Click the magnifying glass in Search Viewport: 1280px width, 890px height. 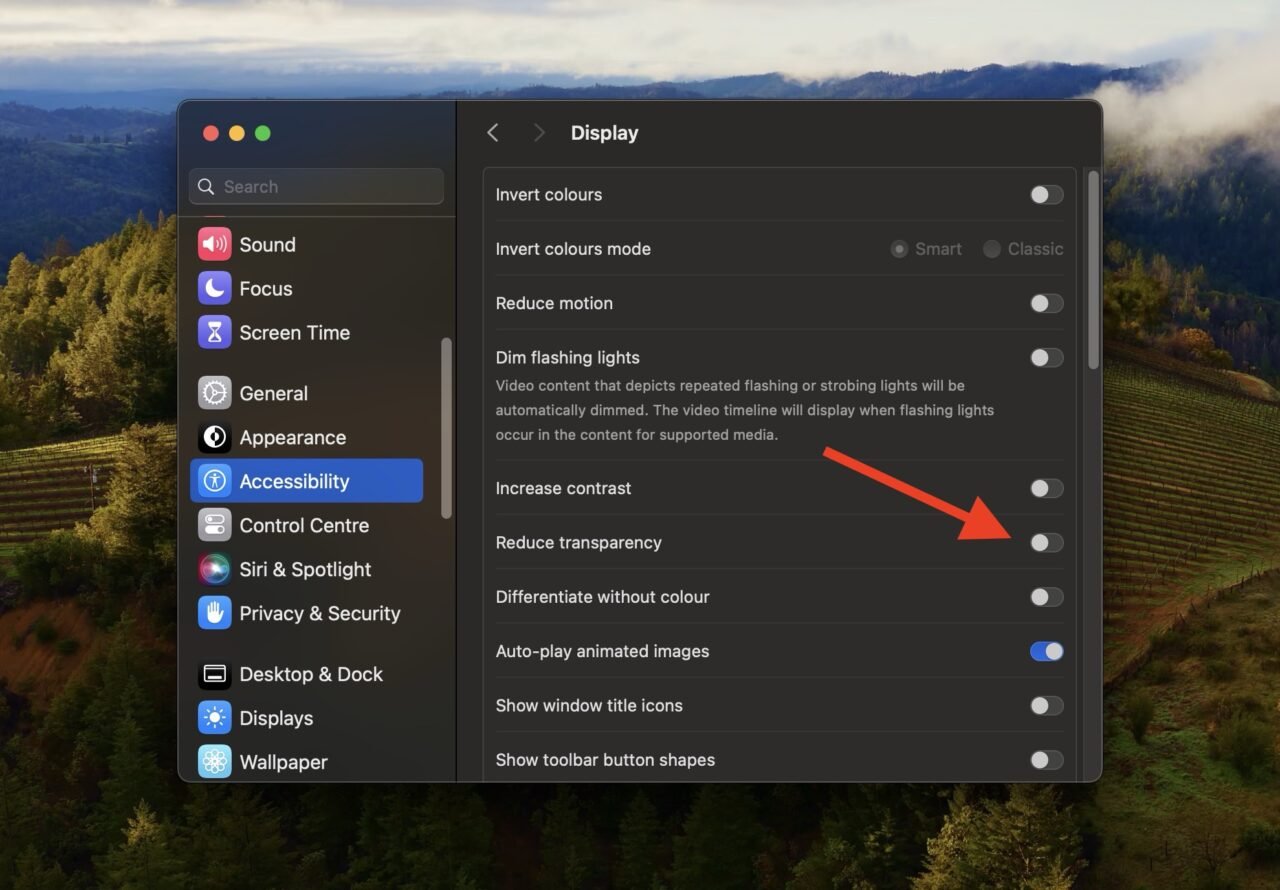pos(206,186)
